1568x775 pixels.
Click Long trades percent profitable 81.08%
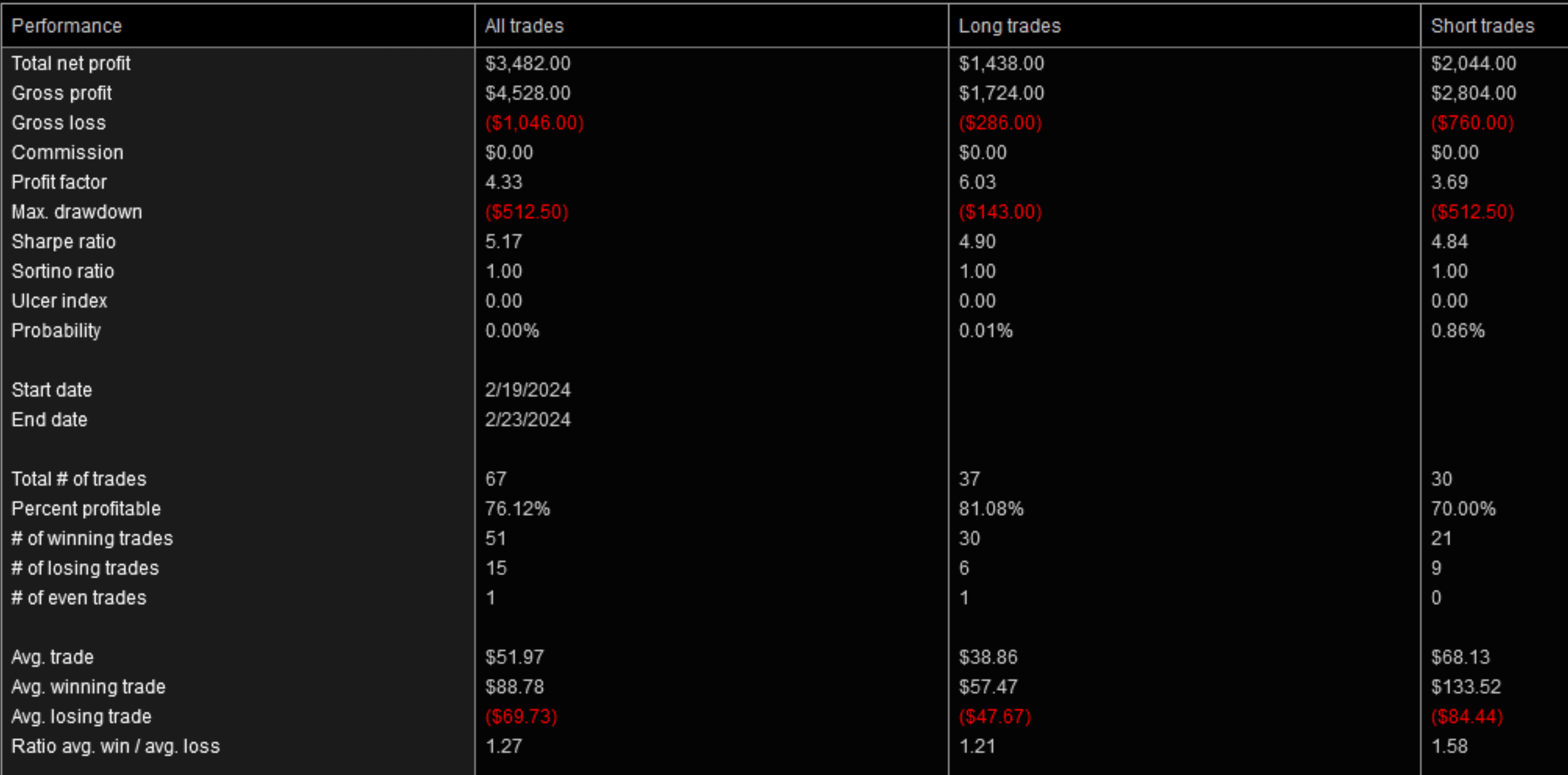pos(991,509)
